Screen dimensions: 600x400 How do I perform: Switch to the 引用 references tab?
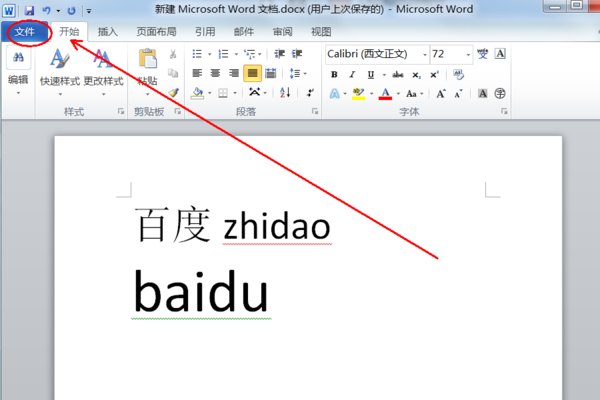click(205, 32)
